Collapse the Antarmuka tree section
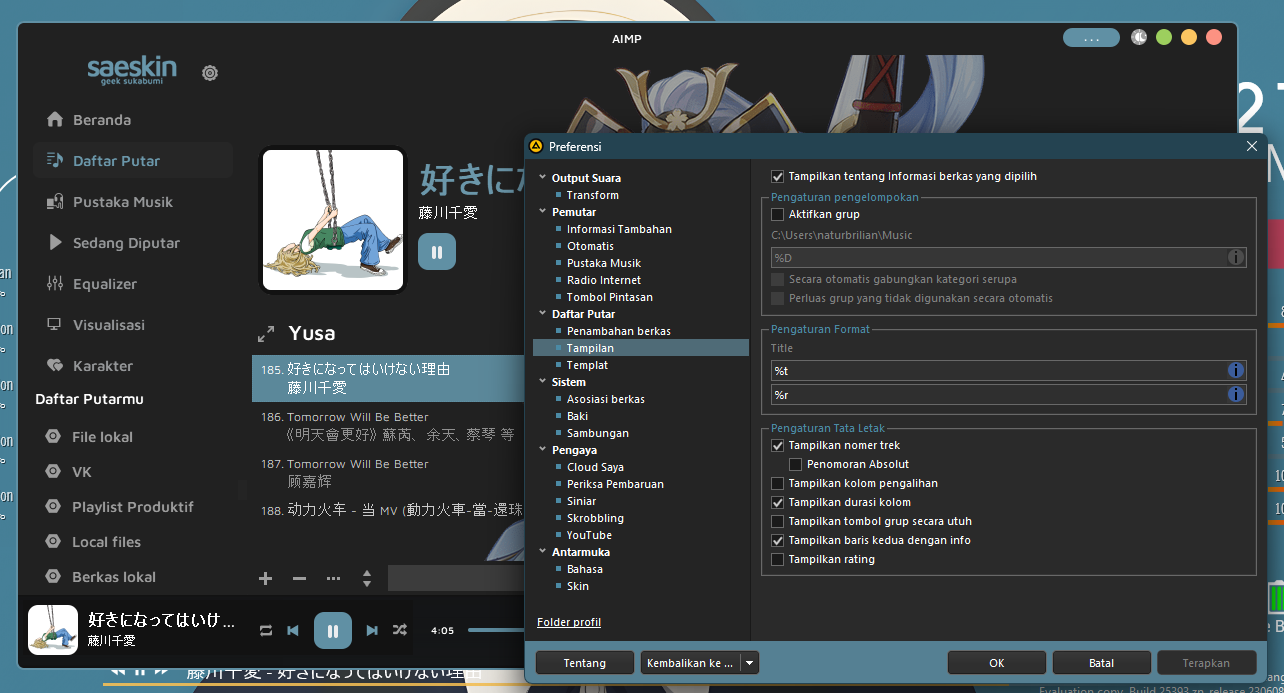Image resolution: width=1284 pixels, height=693 pixels. (541, 552)
